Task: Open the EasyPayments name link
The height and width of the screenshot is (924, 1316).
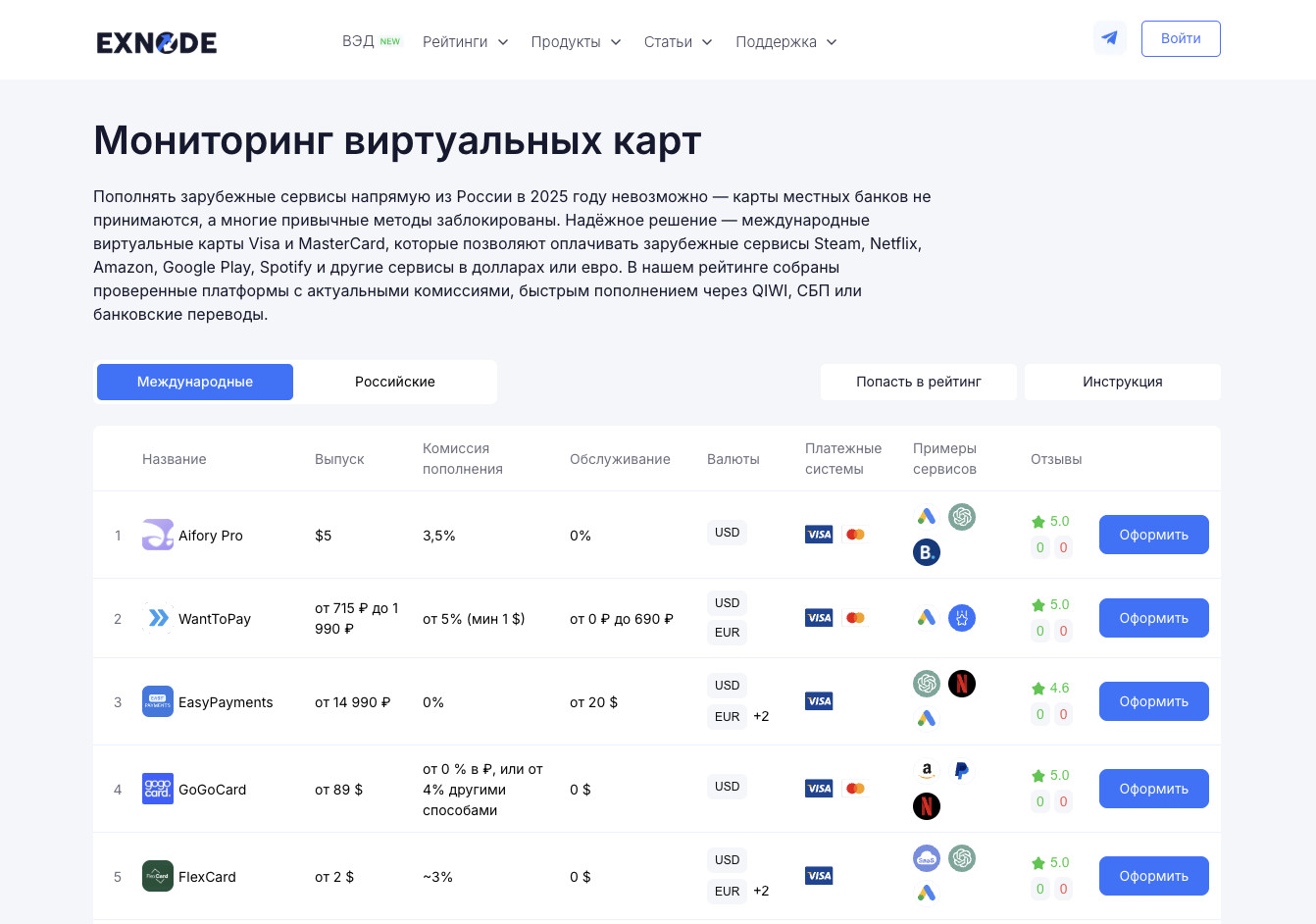Action: pyautogui.click(x=226, y=702)
